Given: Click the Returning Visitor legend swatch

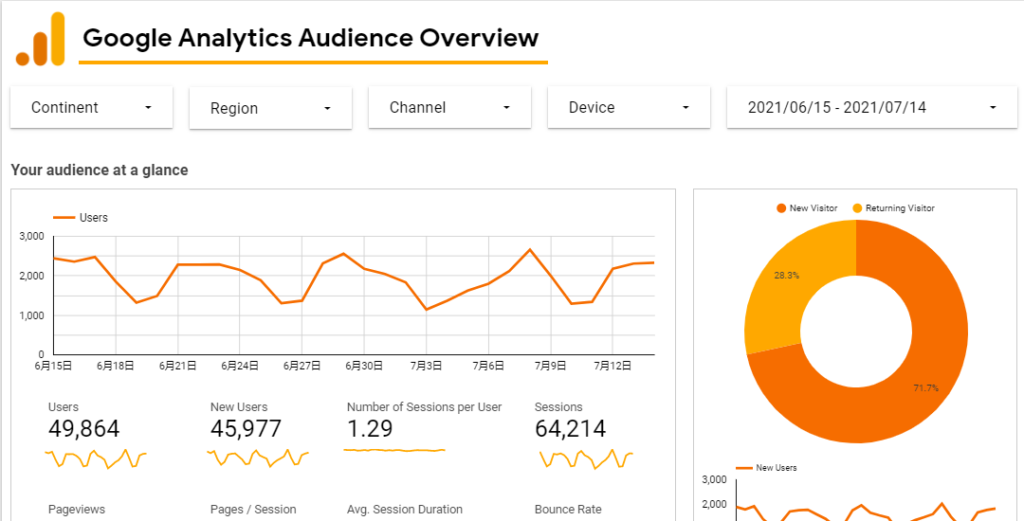Looking at the screenshot, I should click(857, 208).
